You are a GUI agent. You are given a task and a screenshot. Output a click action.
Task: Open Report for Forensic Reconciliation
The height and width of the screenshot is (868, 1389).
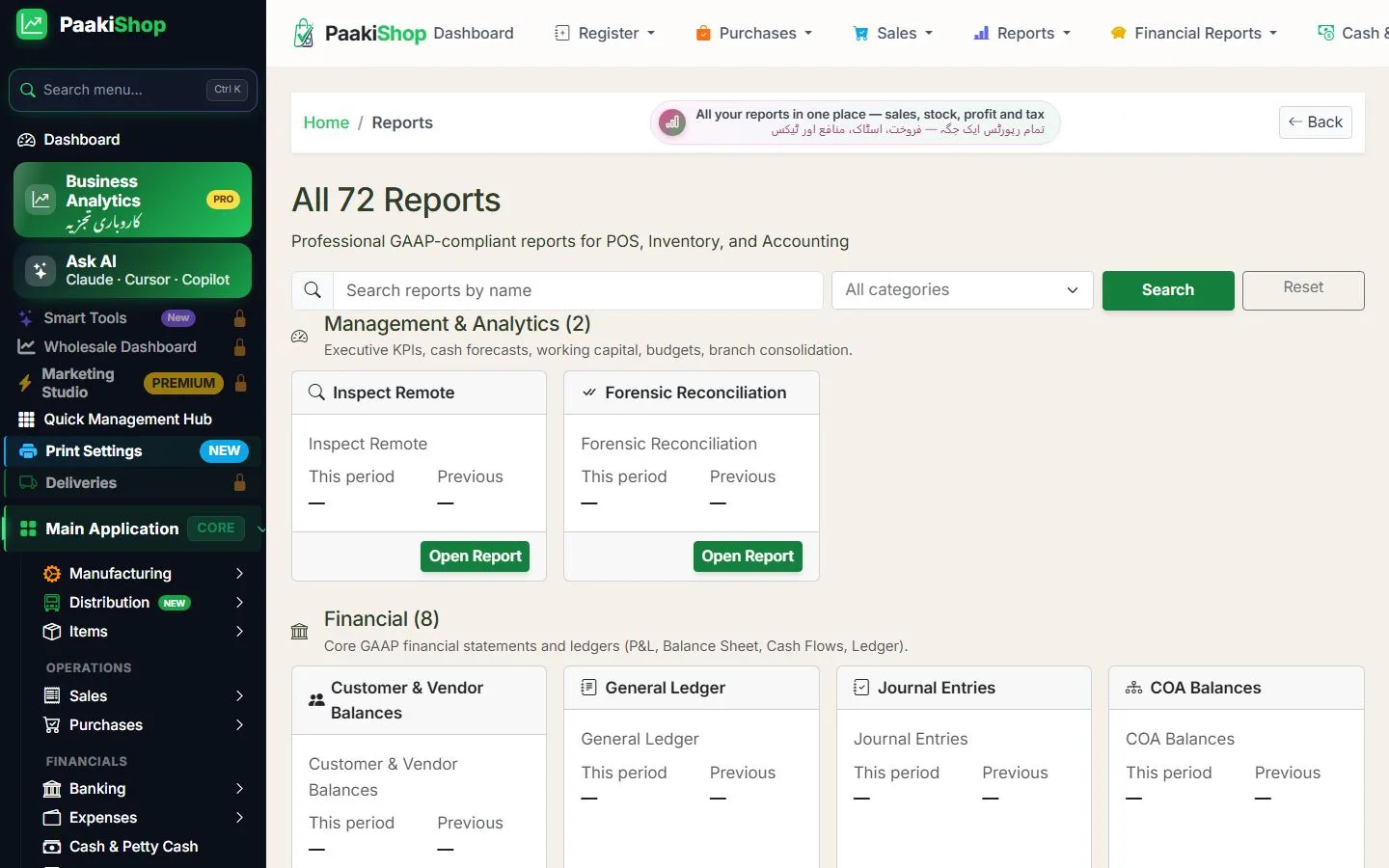tap(748, 556)
